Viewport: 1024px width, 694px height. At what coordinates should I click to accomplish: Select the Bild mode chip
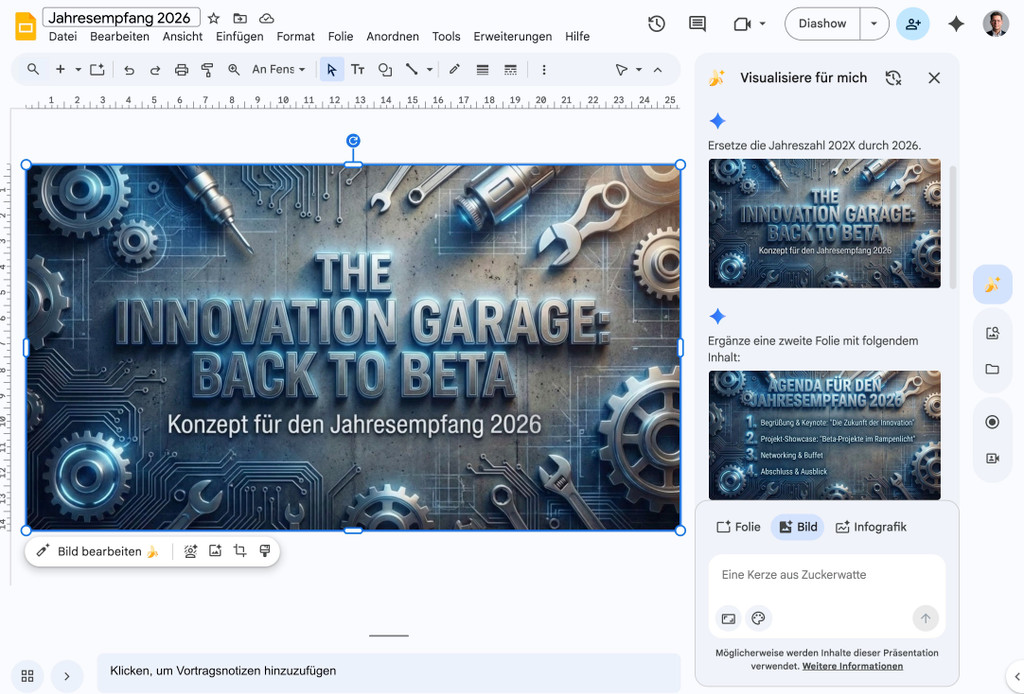[x=797, y=527]
